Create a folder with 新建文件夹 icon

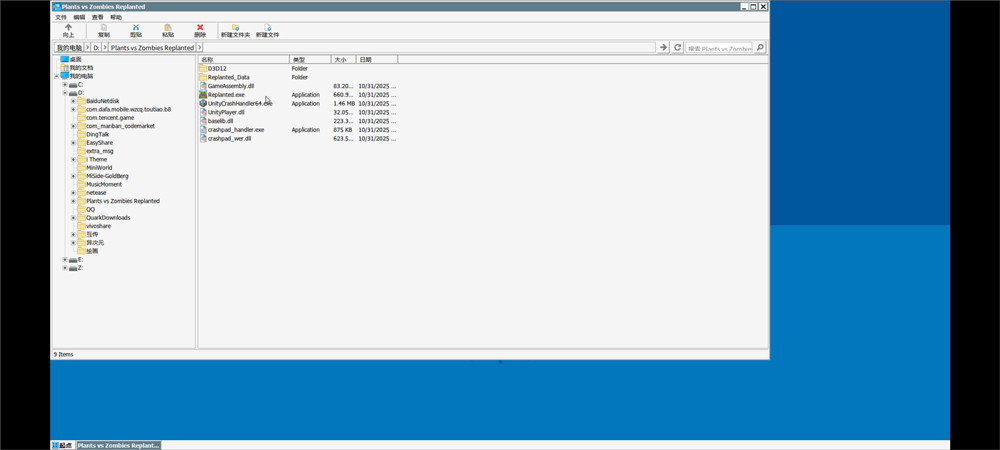(x=235, y=28)
